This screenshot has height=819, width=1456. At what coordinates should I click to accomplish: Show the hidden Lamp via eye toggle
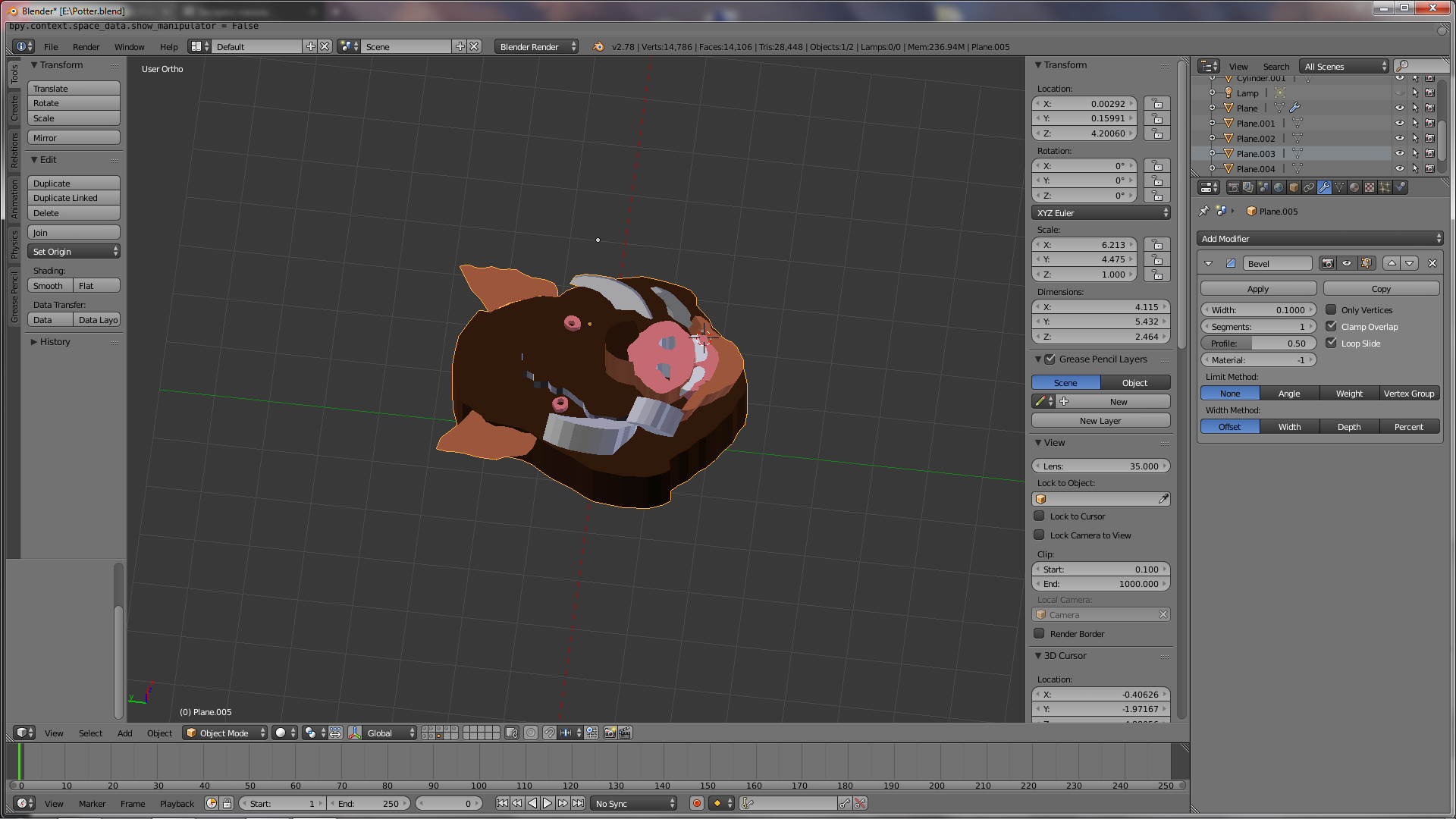coord(1400,93)
